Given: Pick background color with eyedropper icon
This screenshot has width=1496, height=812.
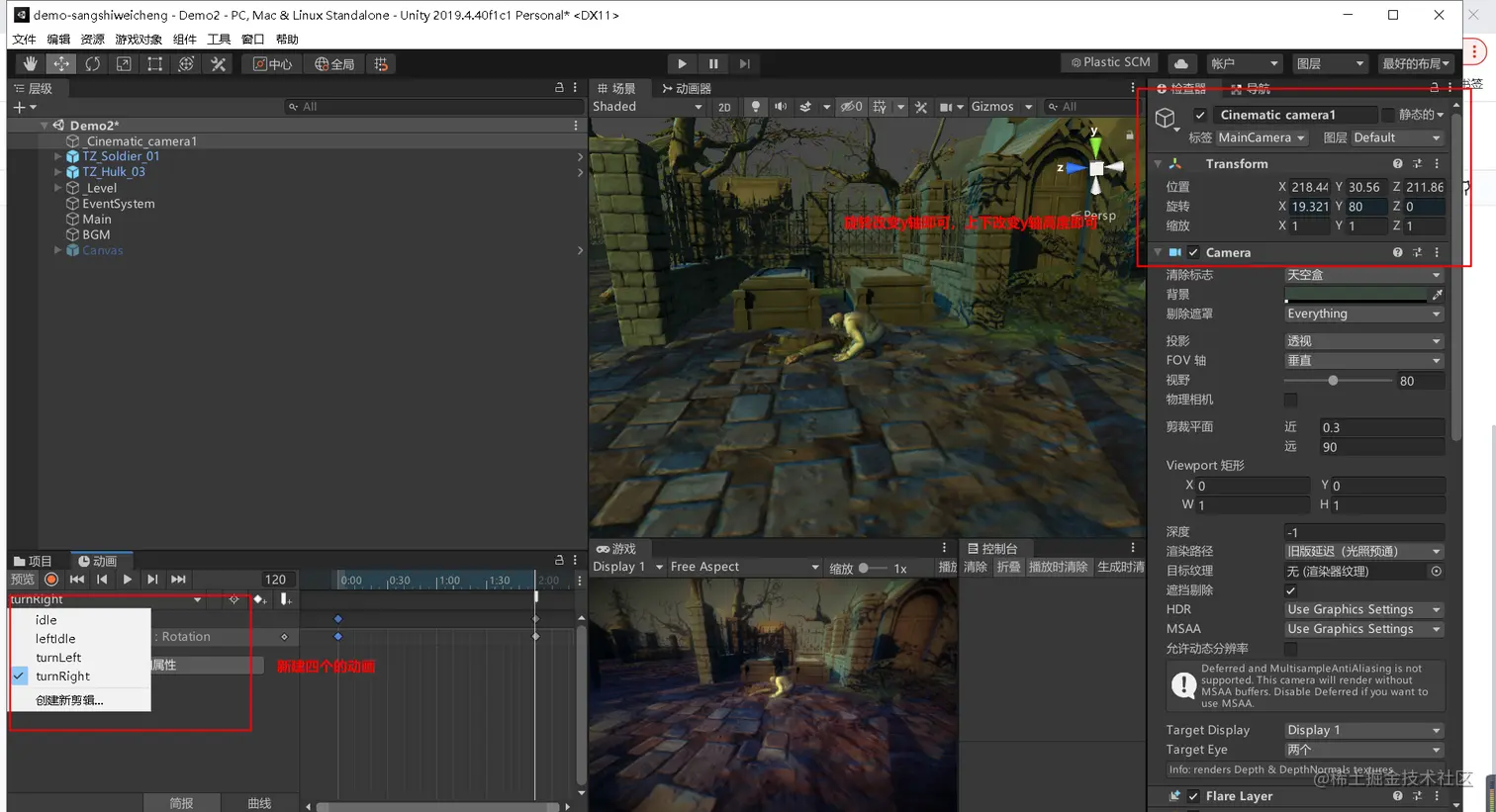Looking at the screenshot, I should (x=1438, y=295).
